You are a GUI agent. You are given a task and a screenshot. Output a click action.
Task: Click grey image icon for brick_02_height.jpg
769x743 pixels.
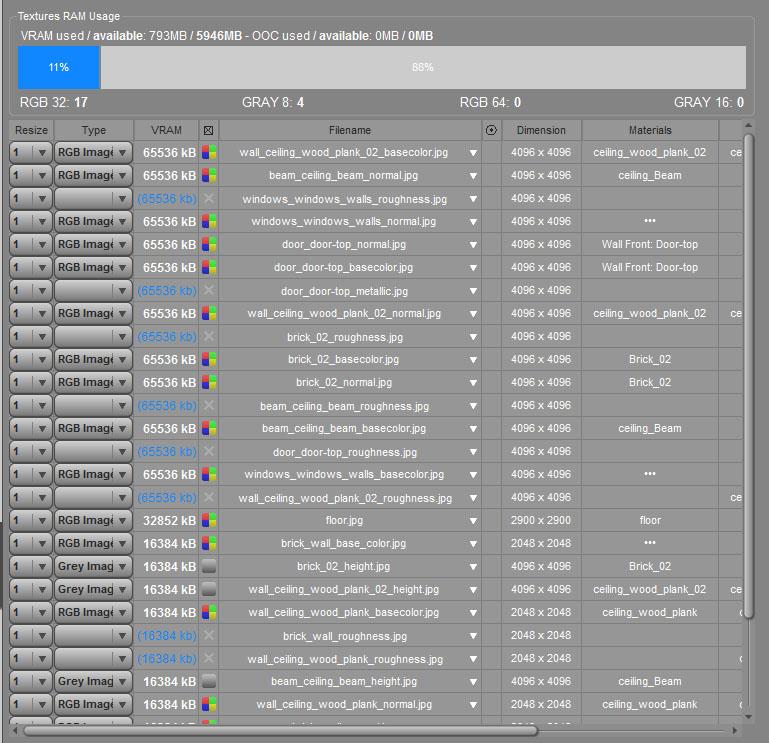coord(209,566)
